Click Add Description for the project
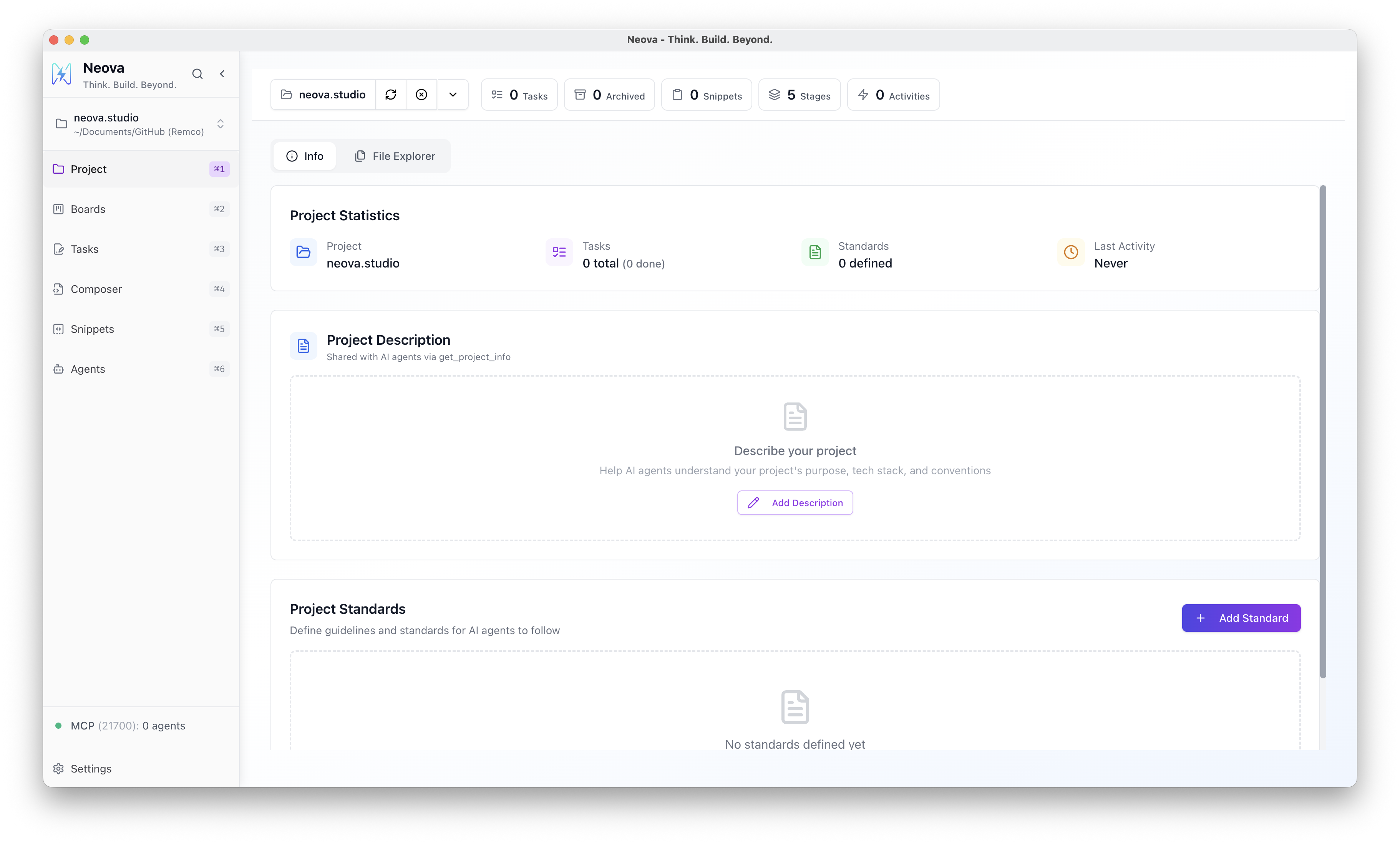 (794, 502)
